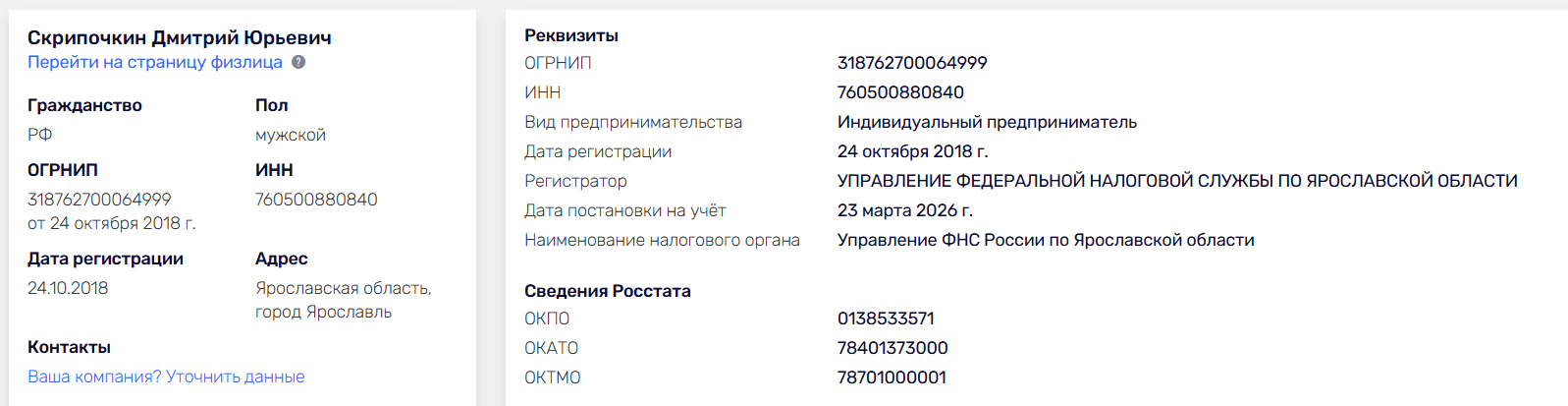Click the 'Сведения Росстата' section heading
The width and height of the screenshot is (1568, 406).
click(607, 291)
